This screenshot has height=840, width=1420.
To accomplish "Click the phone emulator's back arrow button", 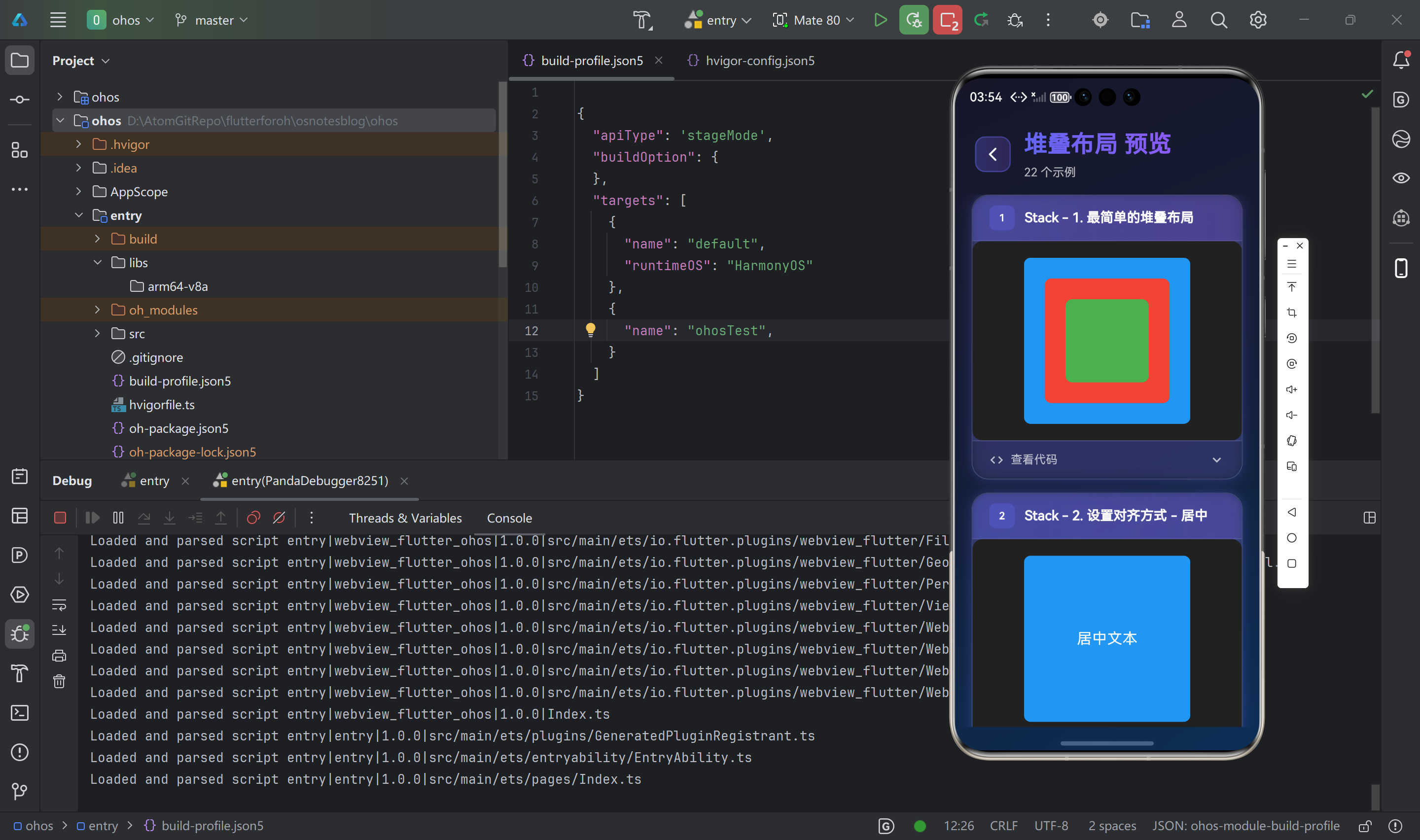I will [992, 154].
